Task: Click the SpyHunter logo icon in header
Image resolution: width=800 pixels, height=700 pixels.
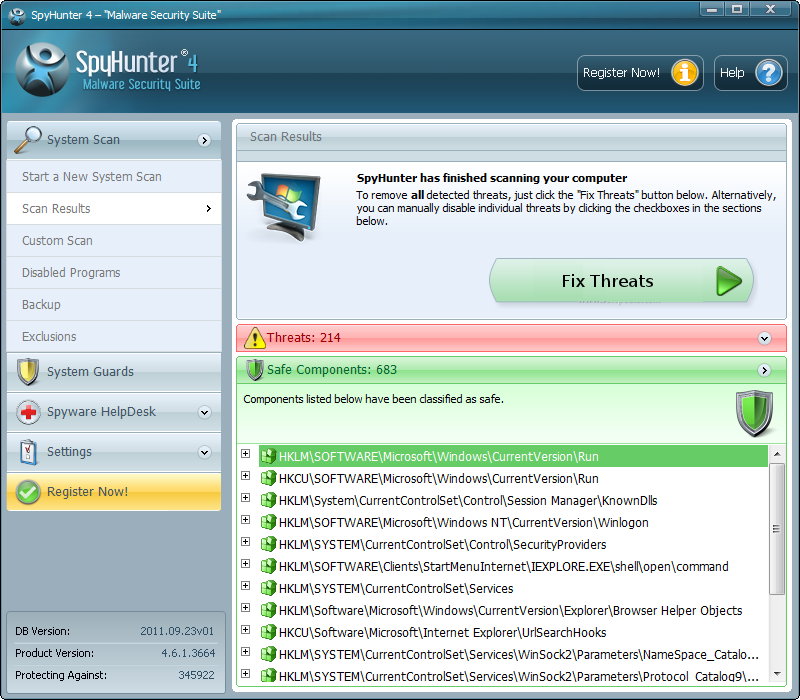Action: click(42, 69)
